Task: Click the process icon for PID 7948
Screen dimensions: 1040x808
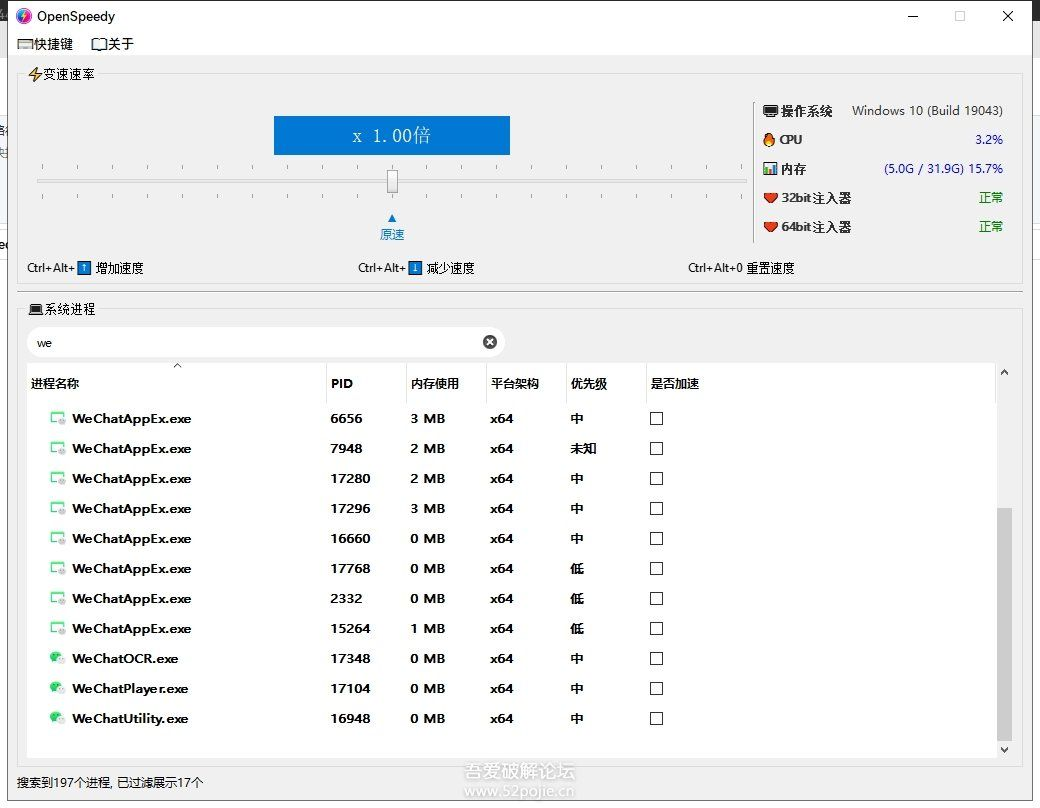Action: [58, 448]
